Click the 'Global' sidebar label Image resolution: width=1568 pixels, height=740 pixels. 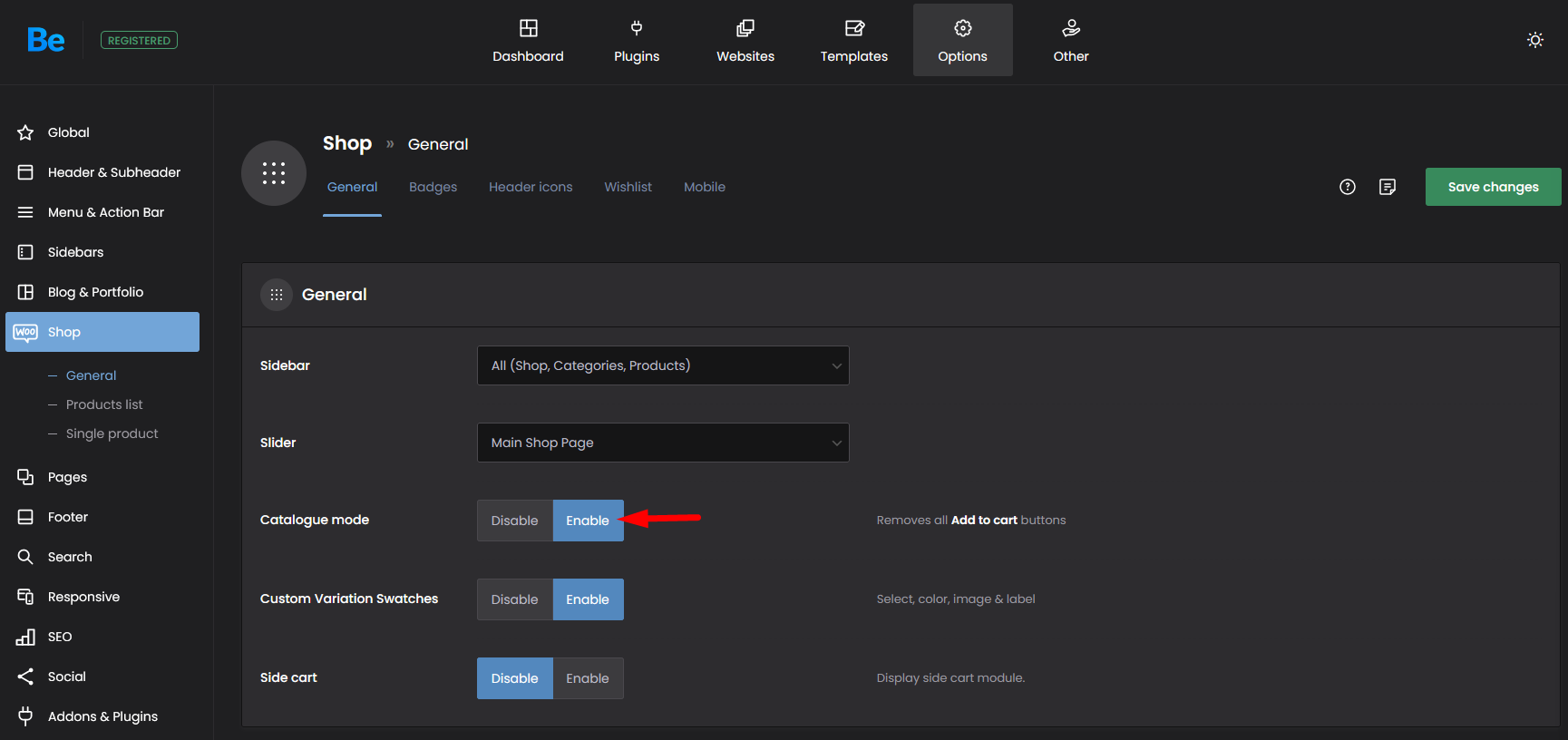coord(69,132)
